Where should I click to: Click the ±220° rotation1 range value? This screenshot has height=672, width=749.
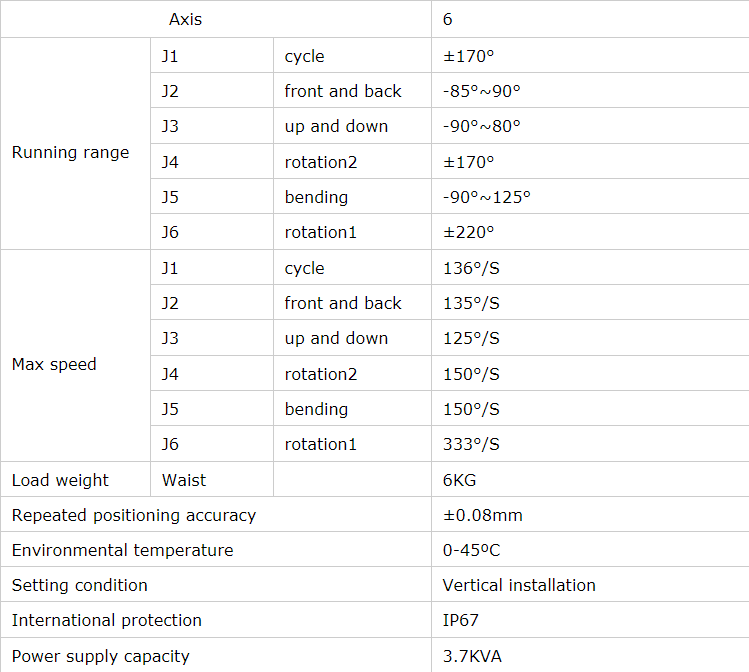(x=469, y=232)
